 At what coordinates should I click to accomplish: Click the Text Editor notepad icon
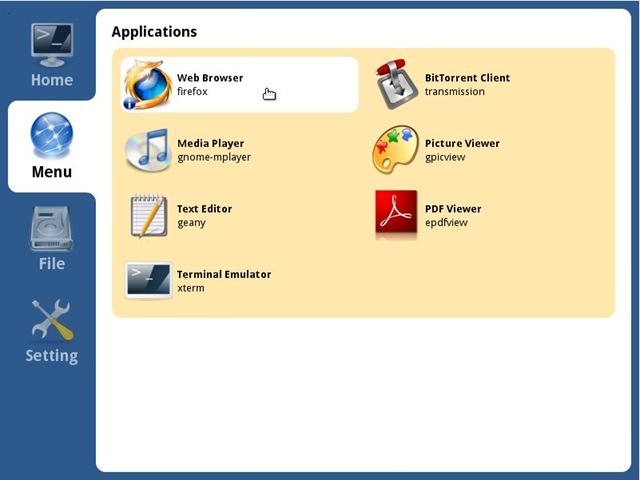[x=149, y=216]
